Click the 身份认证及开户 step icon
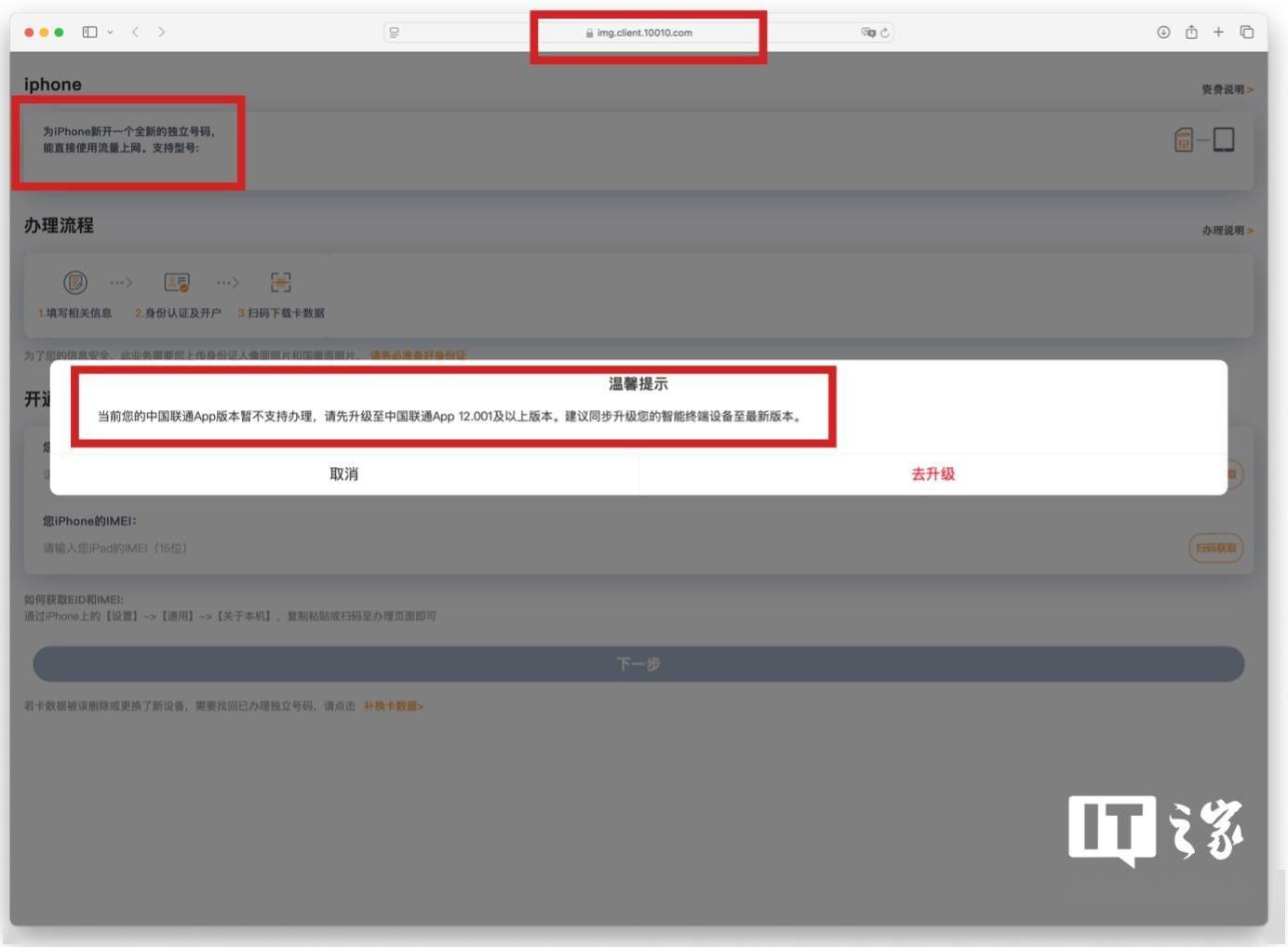This screenshot has width=1288, height=947. point(177,282)
